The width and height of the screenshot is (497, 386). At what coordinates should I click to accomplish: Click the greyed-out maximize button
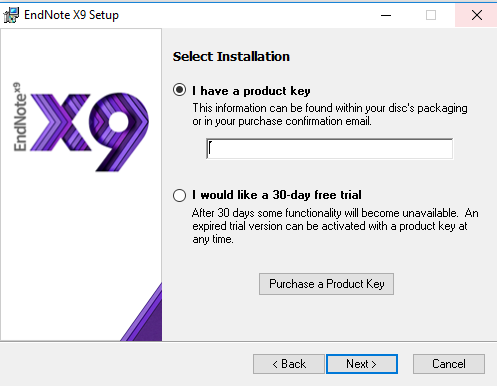pyautogui.click(x=431, y=15)
